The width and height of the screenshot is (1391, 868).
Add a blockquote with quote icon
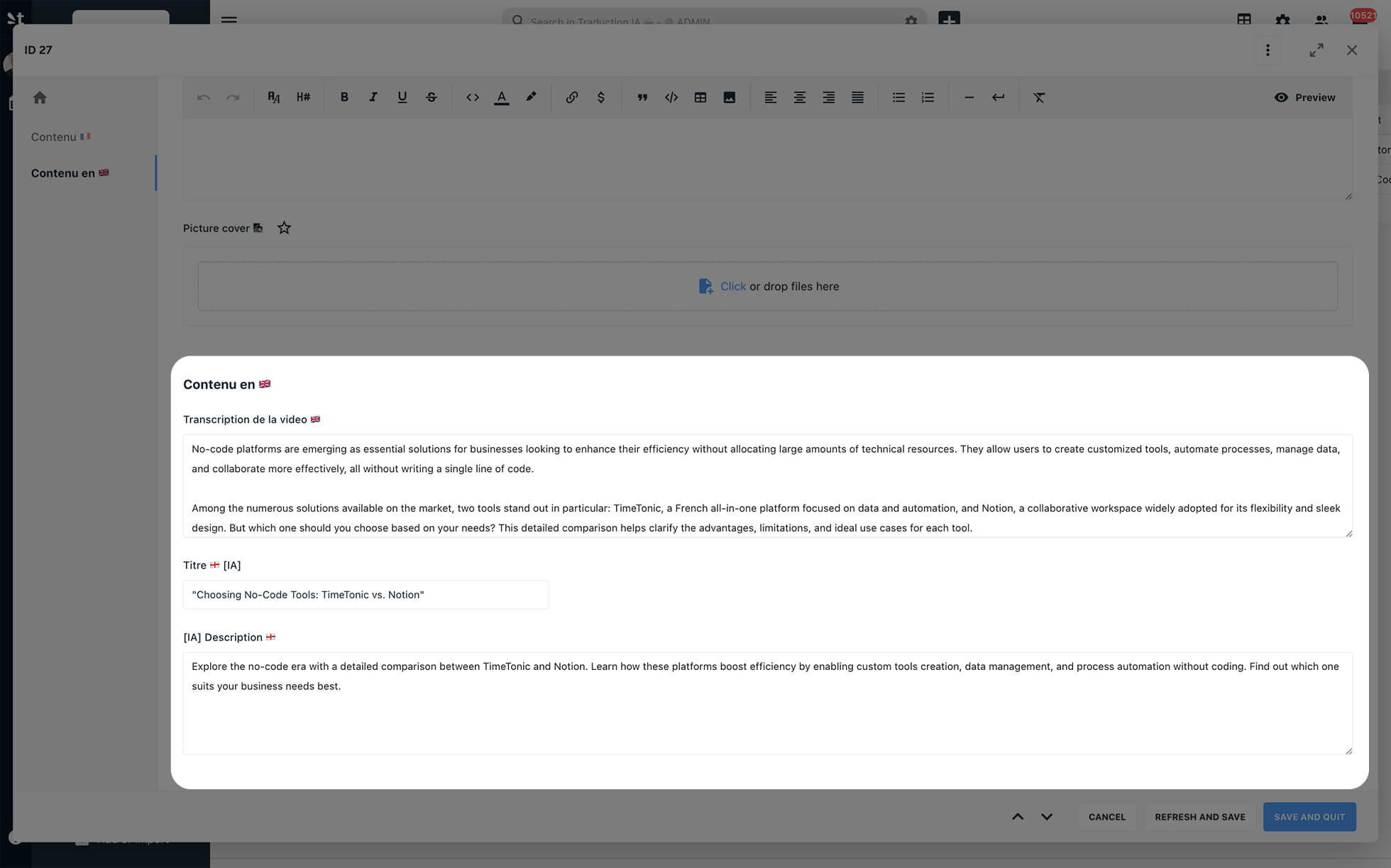pos(642,97)
